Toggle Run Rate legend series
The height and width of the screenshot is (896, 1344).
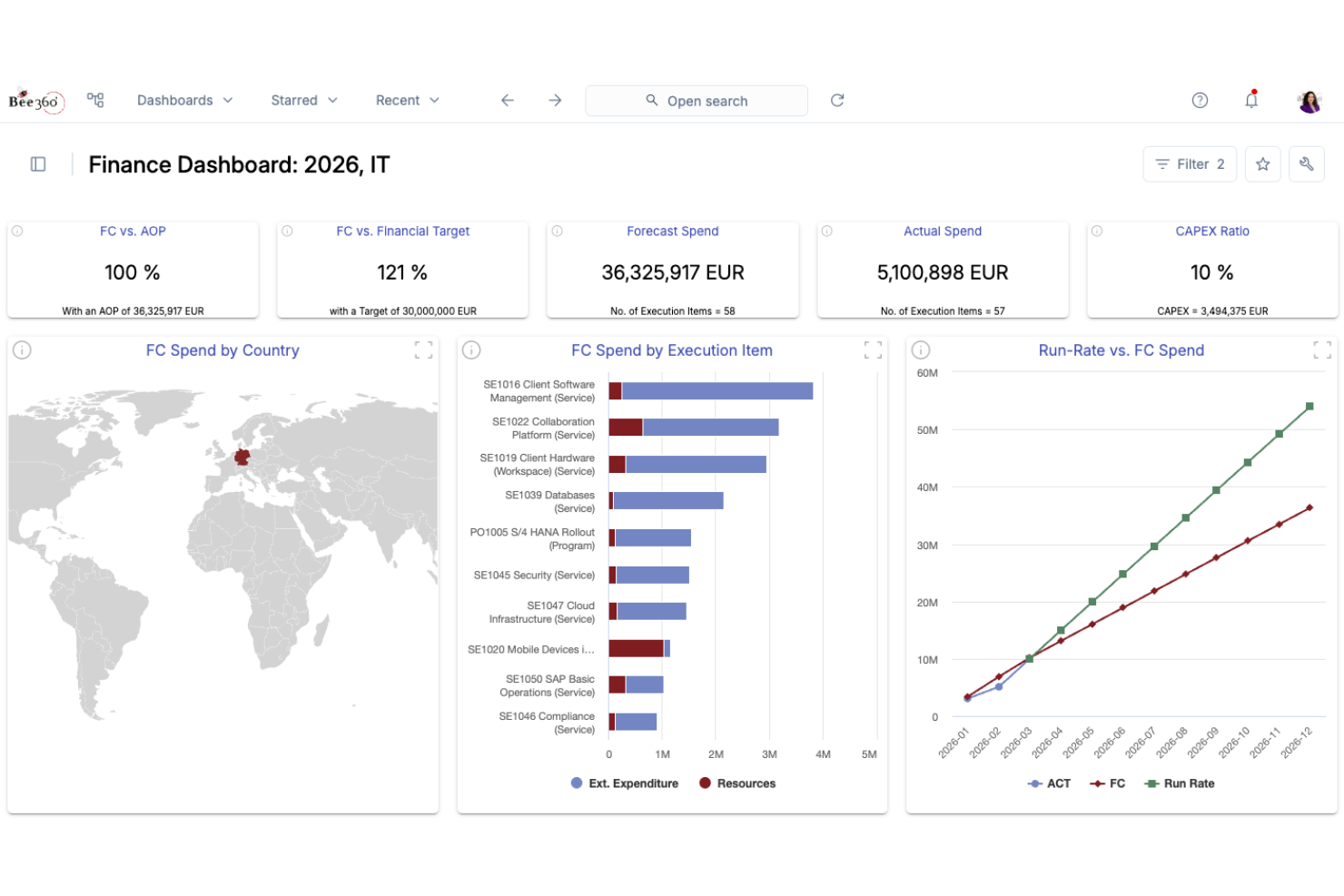1180,783
